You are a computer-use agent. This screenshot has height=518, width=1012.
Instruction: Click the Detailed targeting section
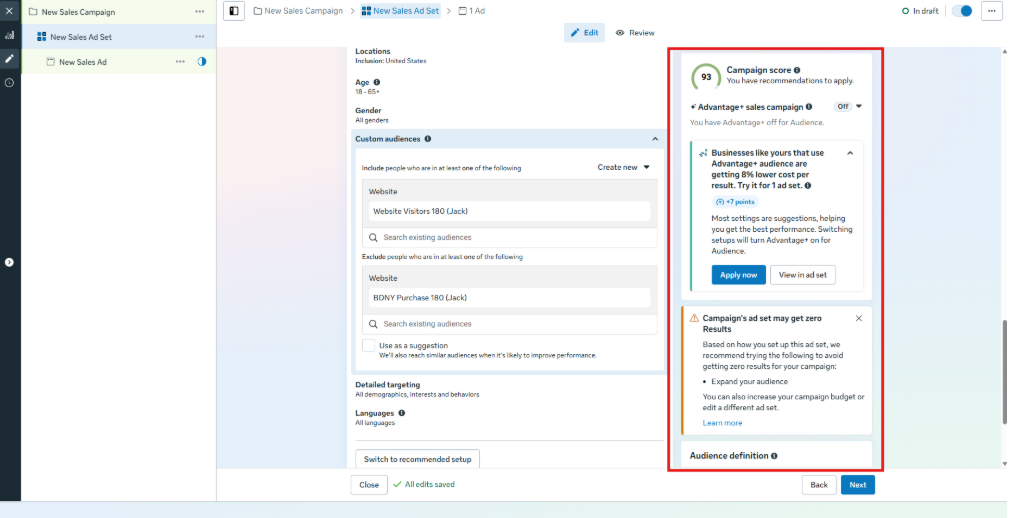click(417, 389)
